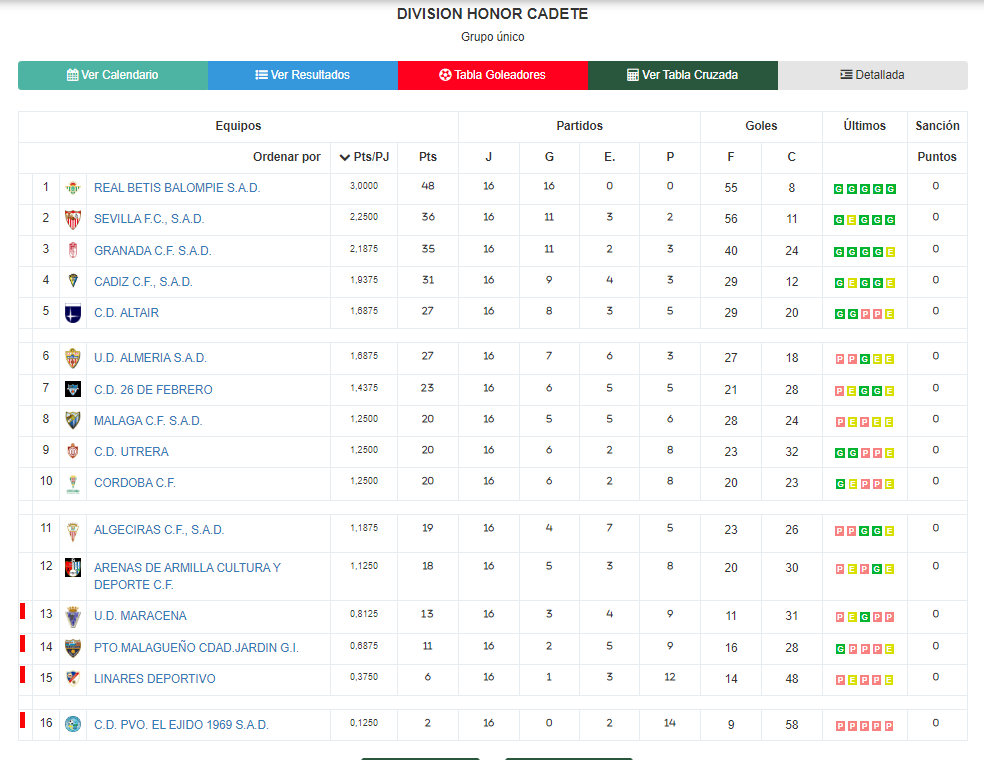Click U.D. Maracena green G result badge
The width and height of the screenshot is (984, 760).
(x=865, y=618)
